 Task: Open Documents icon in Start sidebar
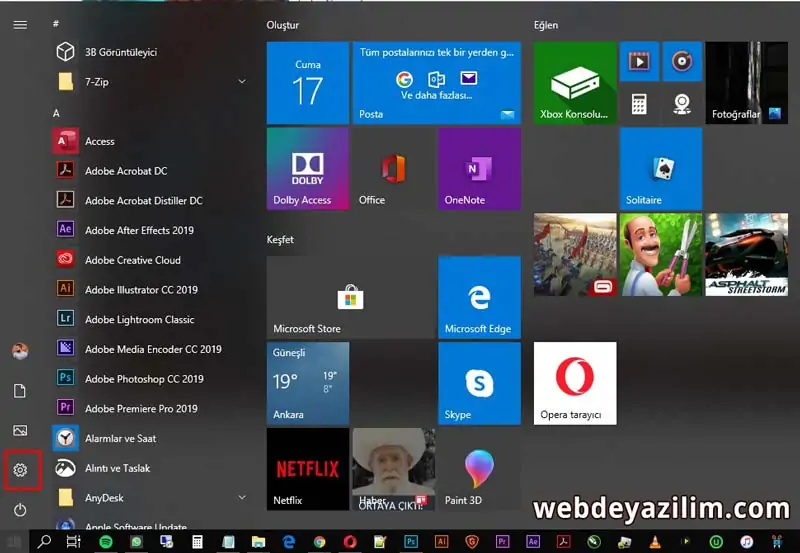pos(20,391)
